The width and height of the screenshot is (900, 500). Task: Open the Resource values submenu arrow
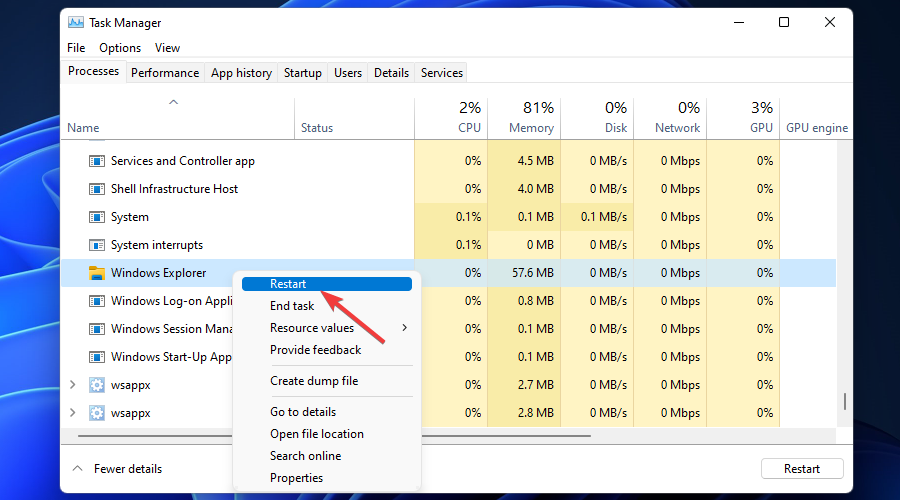[x=405, y=328]
